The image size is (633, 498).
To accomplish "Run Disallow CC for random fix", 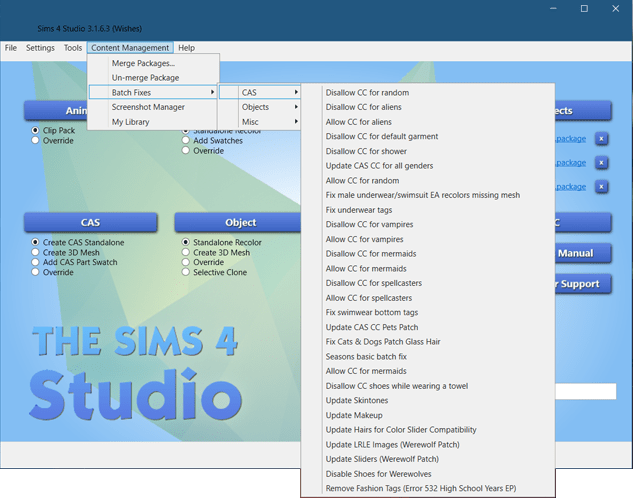I will [428, 92].
